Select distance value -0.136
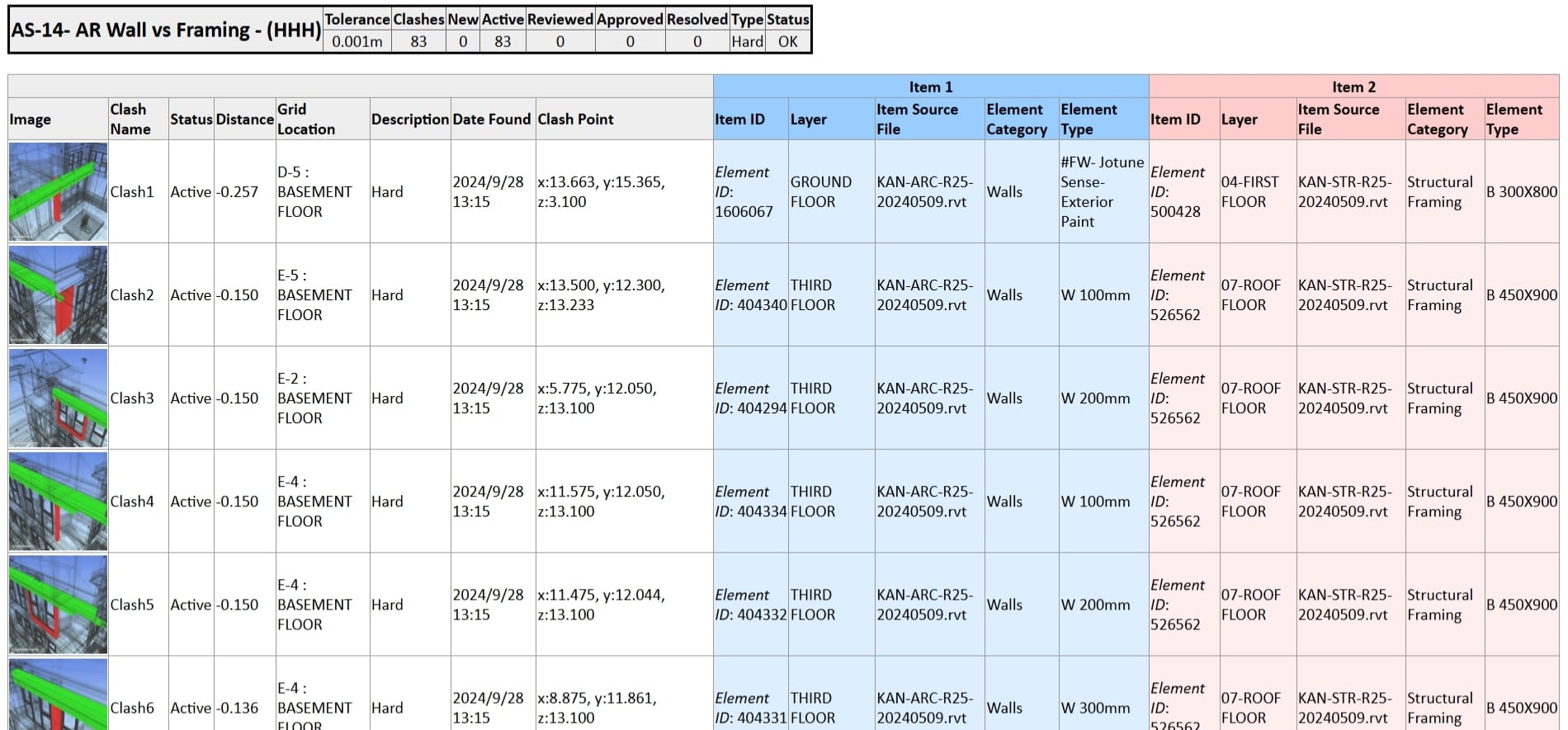The width and height of the screenshot is (1568, 730). coord(238,708)
